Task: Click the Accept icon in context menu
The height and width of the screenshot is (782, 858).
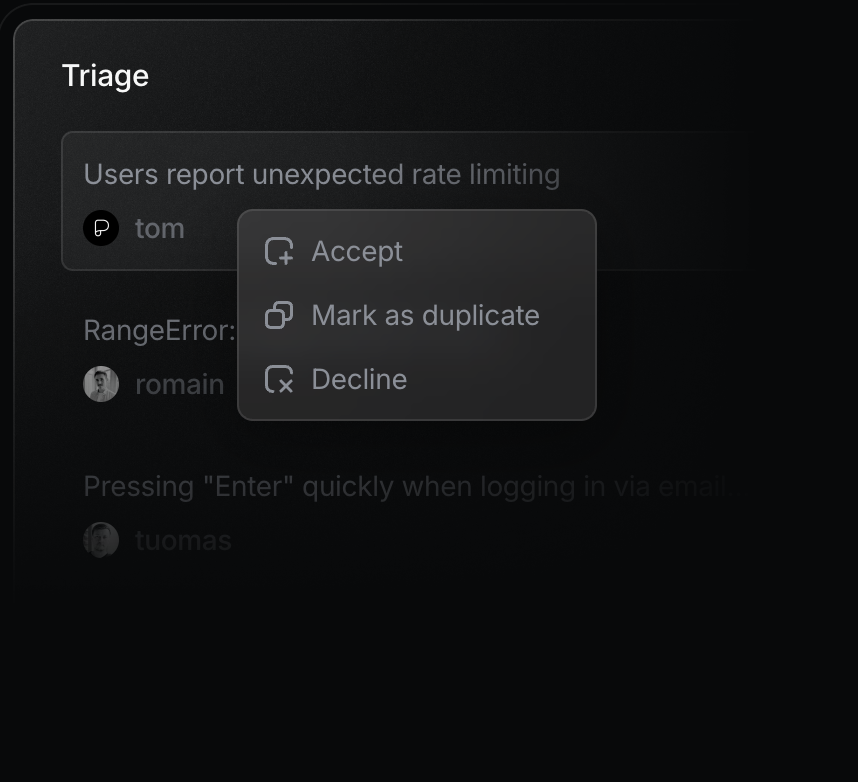Action: (279, 251)
